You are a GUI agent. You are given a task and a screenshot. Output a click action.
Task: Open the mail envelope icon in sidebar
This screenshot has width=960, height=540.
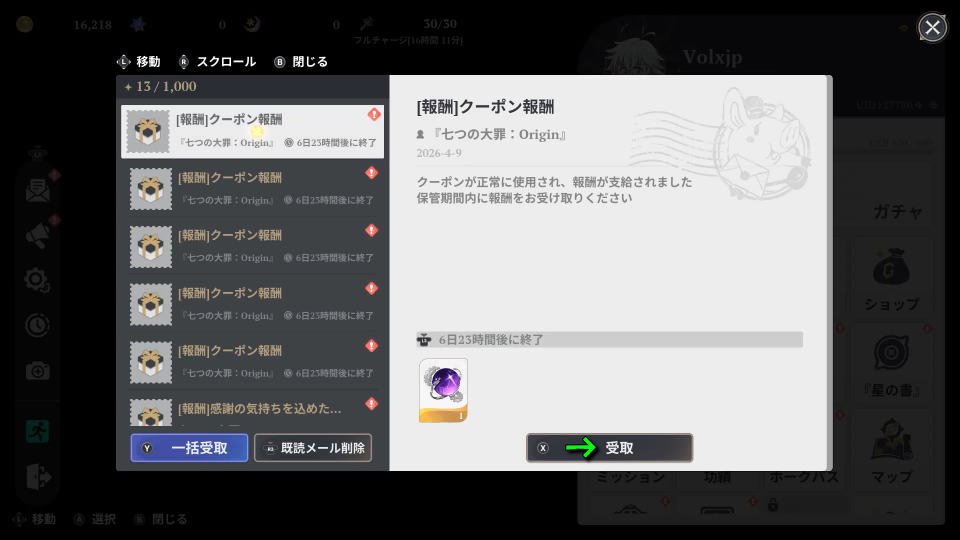click(38, 190)
